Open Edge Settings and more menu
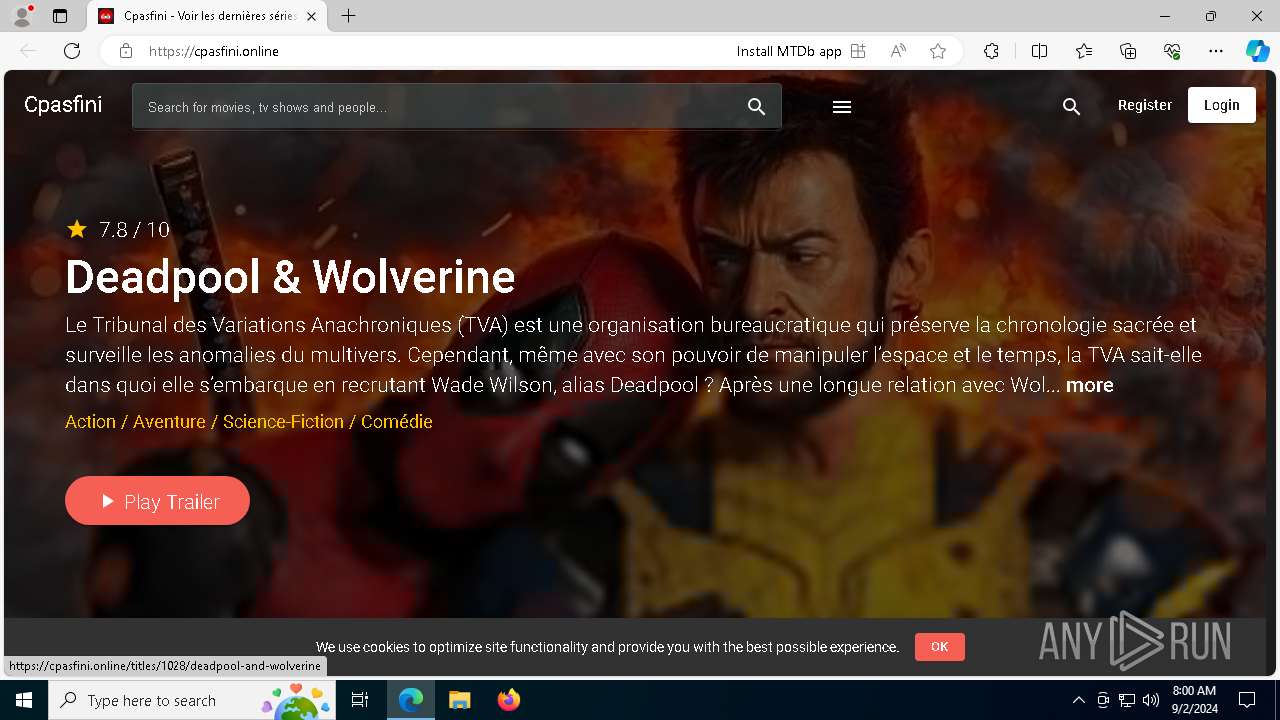The image size is (1280, 720). pyautogui.click(x=1216, y=51)
